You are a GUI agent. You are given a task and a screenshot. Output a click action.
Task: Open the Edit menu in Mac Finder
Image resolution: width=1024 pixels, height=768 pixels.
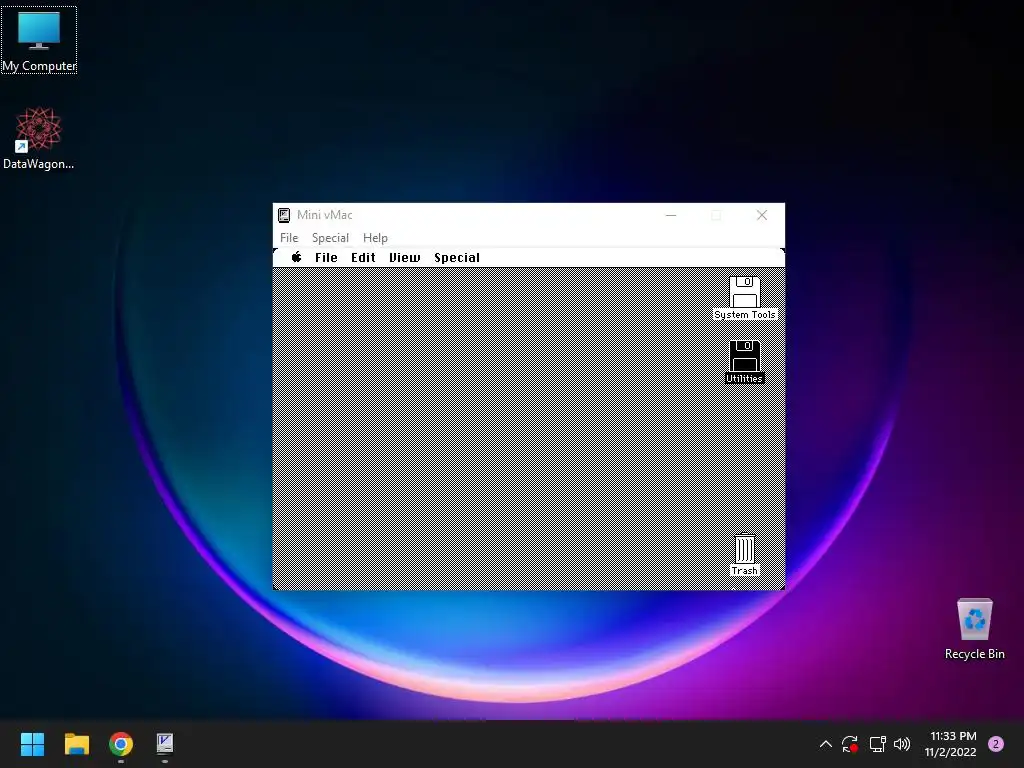pyautogui.click(x=363, y=257)
